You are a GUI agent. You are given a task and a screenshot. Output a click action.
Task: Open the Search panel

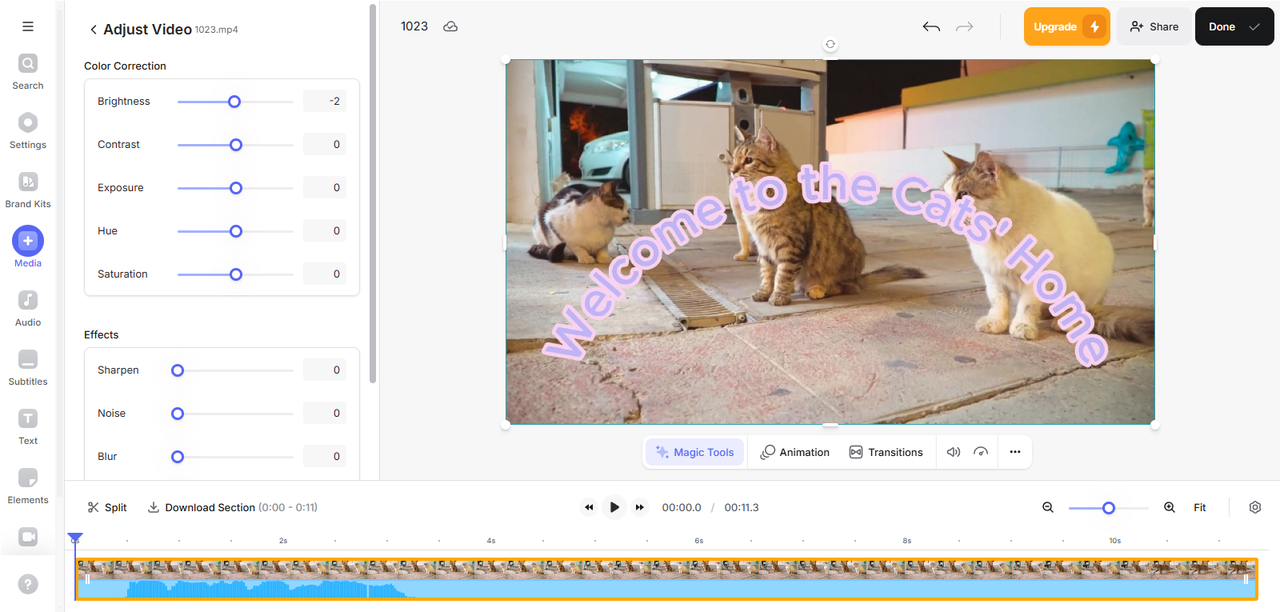click(28, 72)
